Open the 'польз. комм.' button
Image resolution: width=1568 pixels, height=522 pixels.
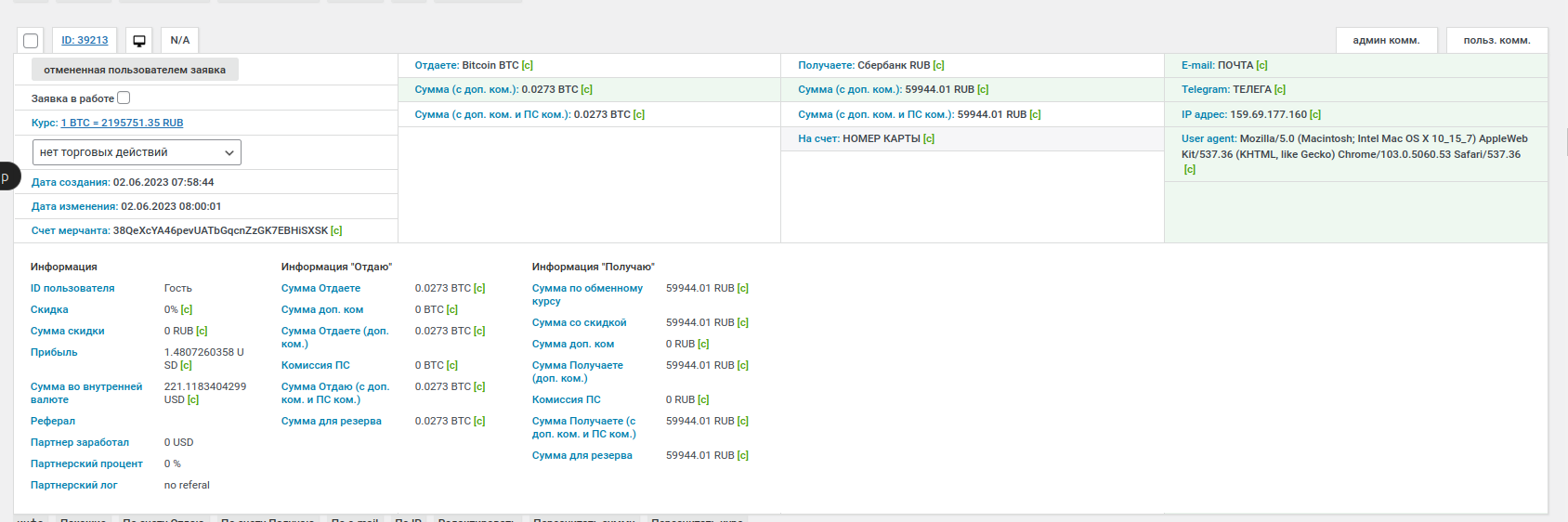coord(1496,41)
